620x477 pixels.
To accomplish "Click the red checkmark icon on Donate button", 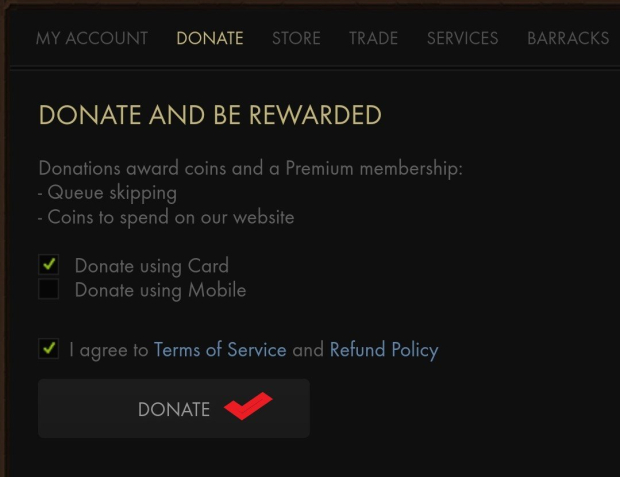I will (248, 407).
